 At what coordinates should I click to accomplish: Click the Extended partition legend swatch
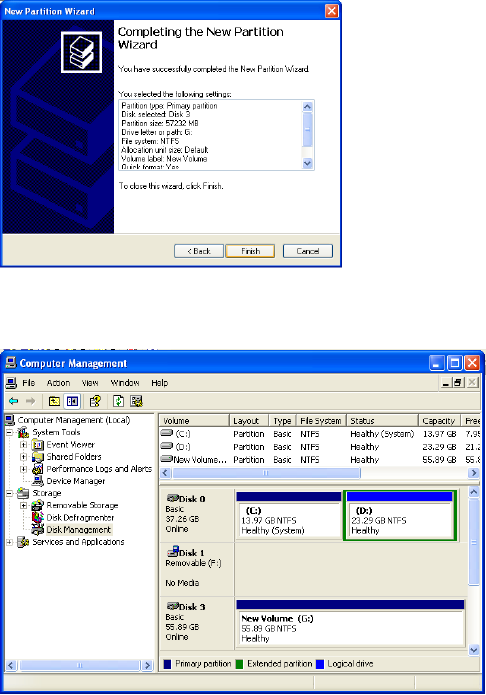(x=239, y=664)
